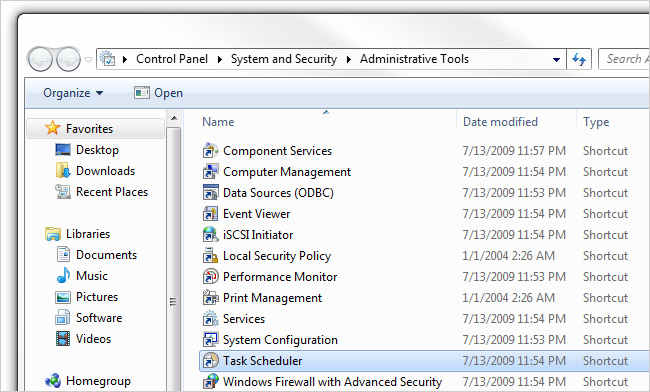Expand the arrow after Control Panel breadcrumb
Screen dimensions: 650x392
click(220, 60)
